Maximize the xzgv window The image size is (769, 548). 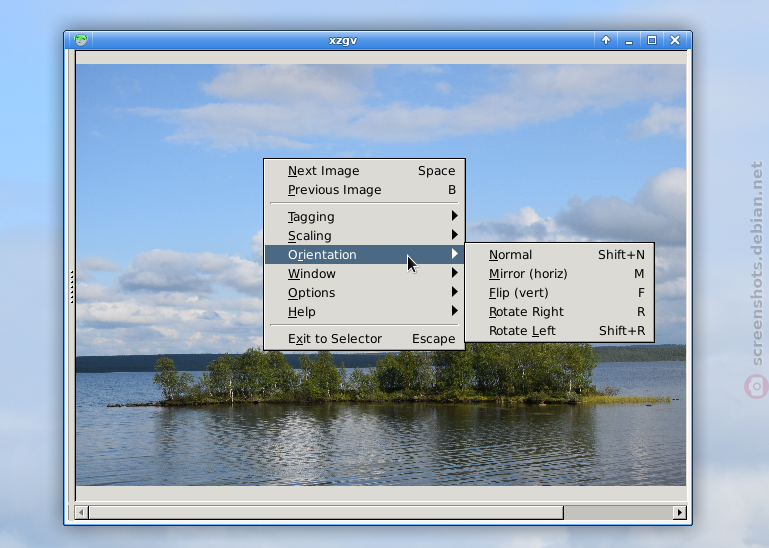(x=652, y=40)
